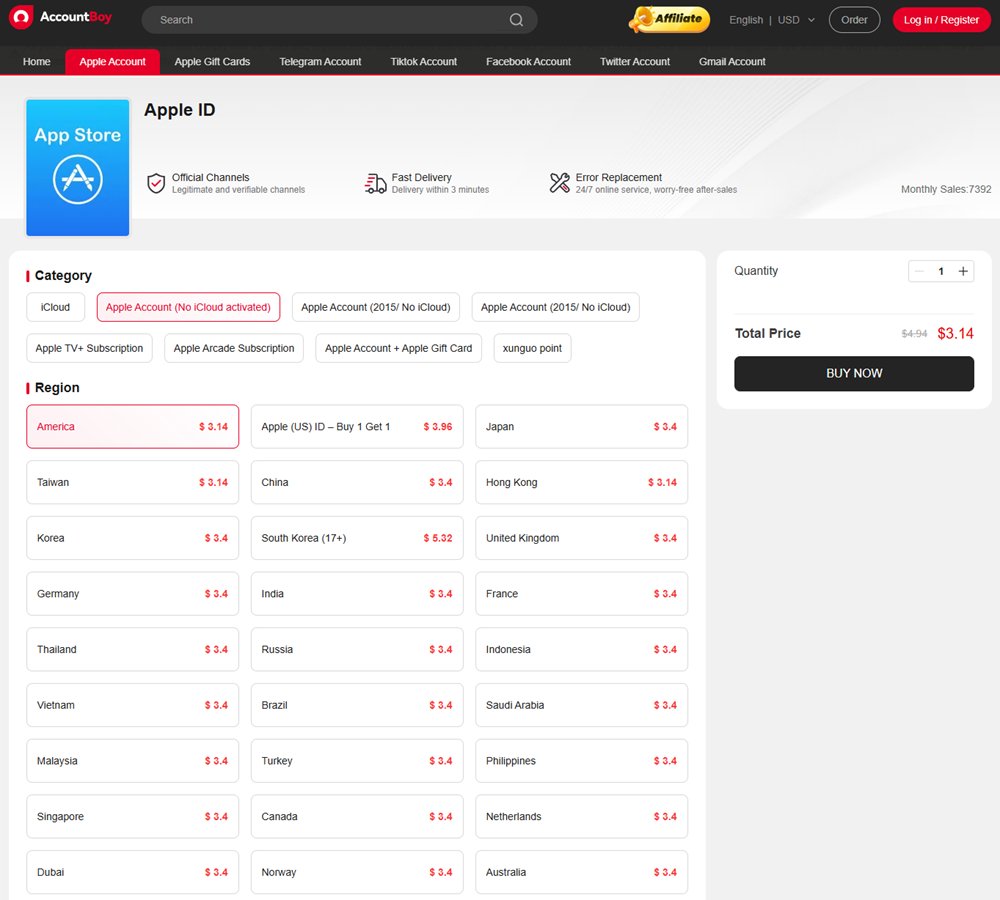Image resolution: width=1000 pixels, height=900 pixels.
Task: Select the Australia region
Action: click(x=582, y=872)
